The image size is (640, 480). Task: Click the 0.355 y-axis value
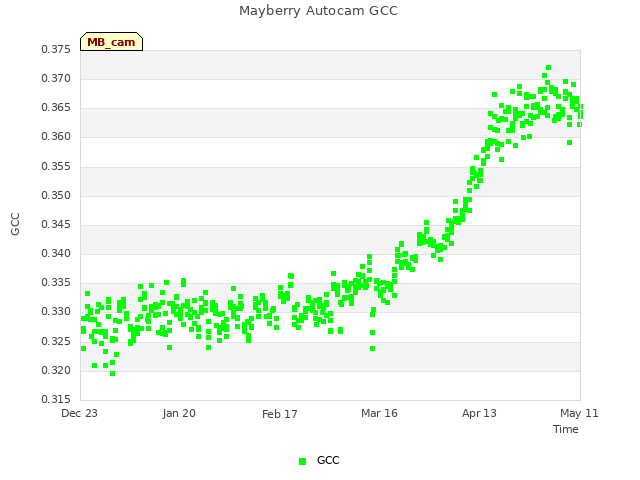point(56,167)
